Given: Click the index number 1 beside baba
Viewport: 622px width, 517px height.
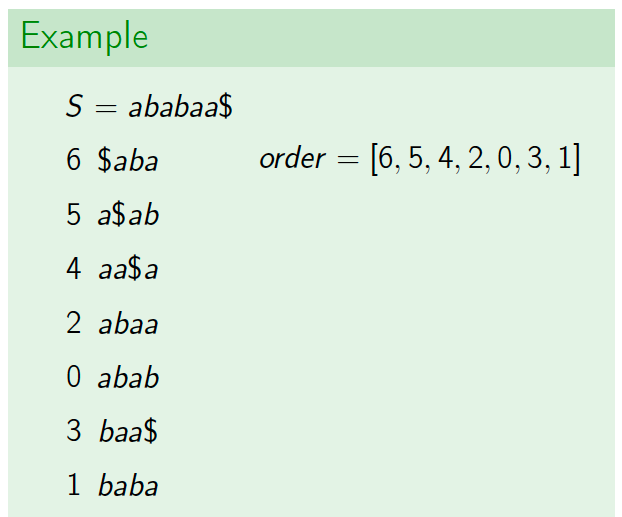Looking at the screenshot, I should click(x=74, y=484).
